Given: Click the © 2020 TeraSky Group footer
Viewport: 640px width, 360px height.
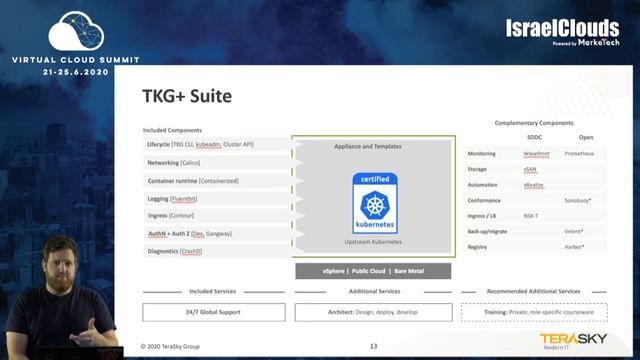Looking at the screenshot, I should coord(170,347).
